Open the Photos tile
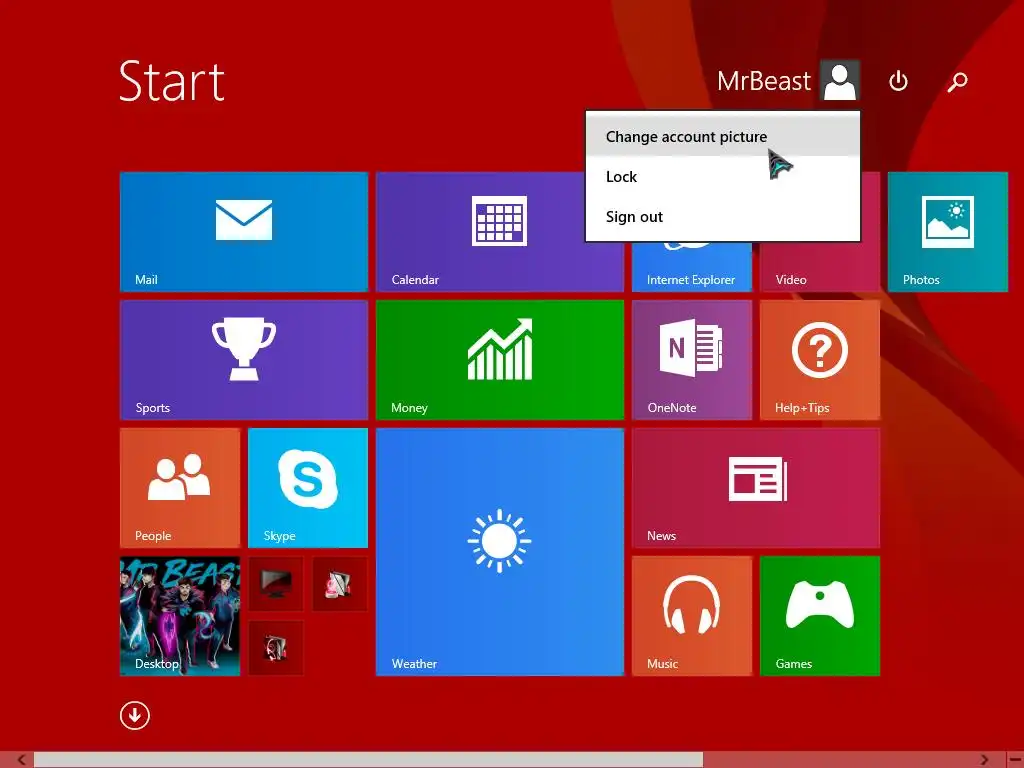The width and height of the screenshot is (1024, 768). pos(948,232)
